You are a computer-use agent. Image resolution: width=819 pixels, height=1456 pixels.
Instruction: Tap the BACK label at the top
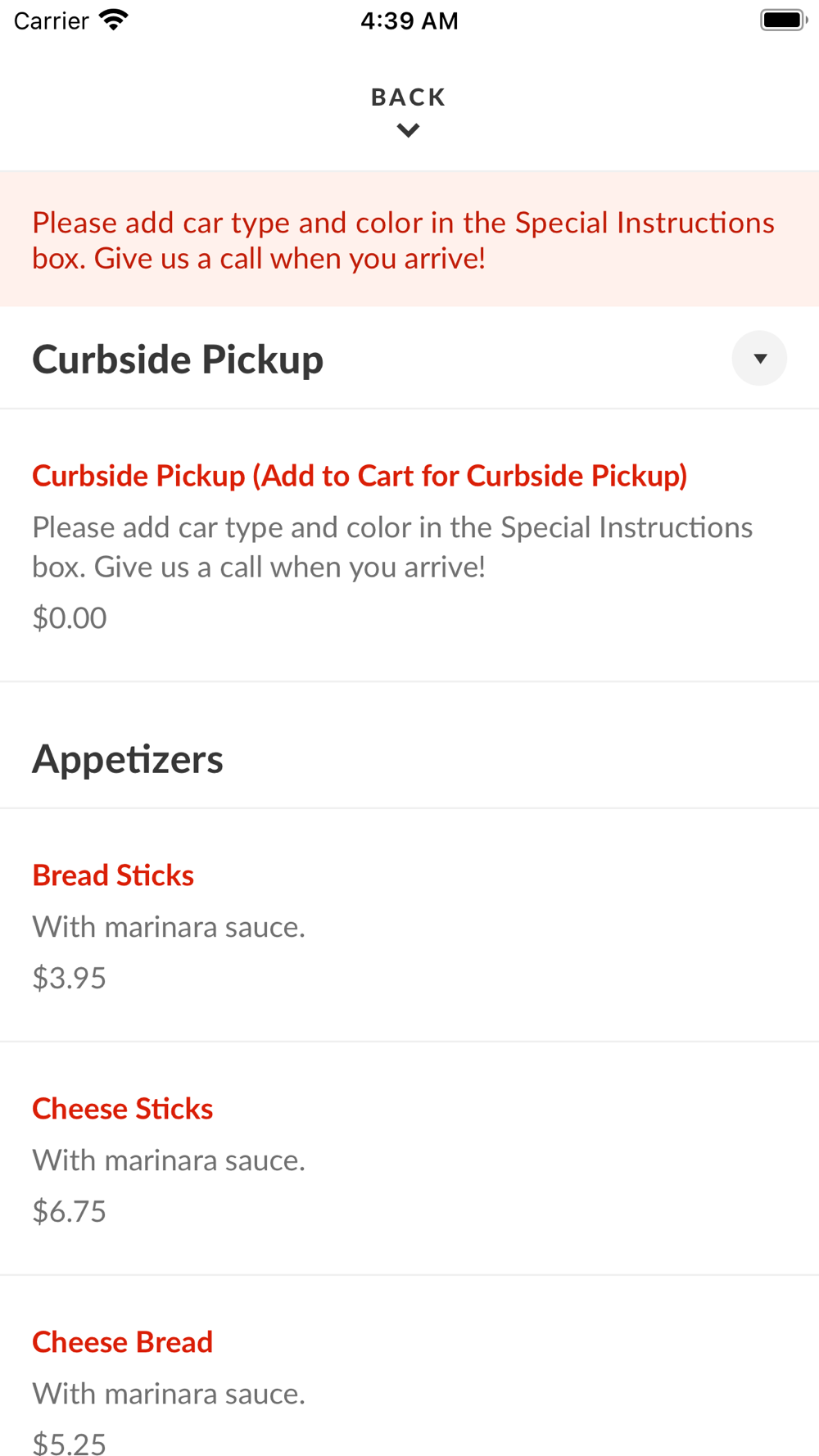(x=408, y=97)
